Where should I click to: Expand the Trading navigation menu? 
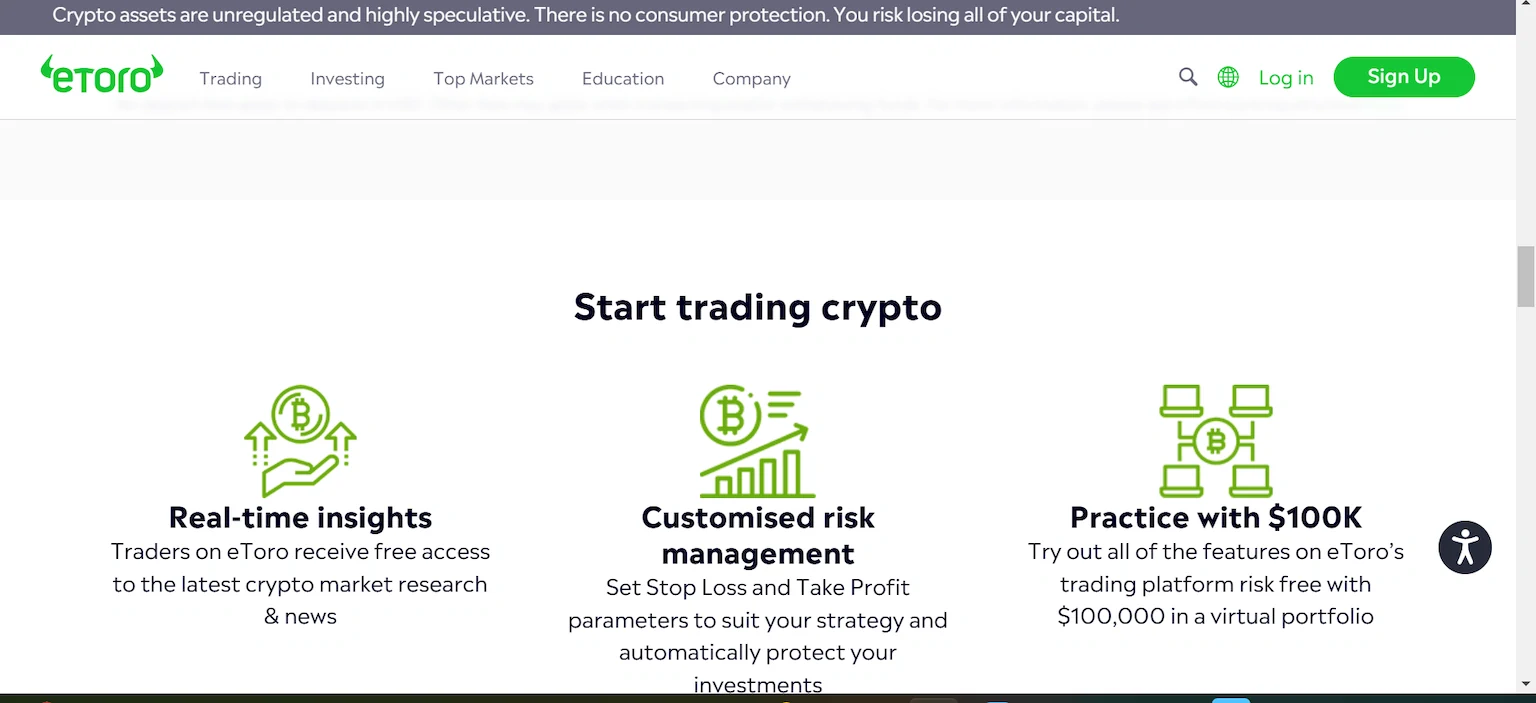click(230, 78)
